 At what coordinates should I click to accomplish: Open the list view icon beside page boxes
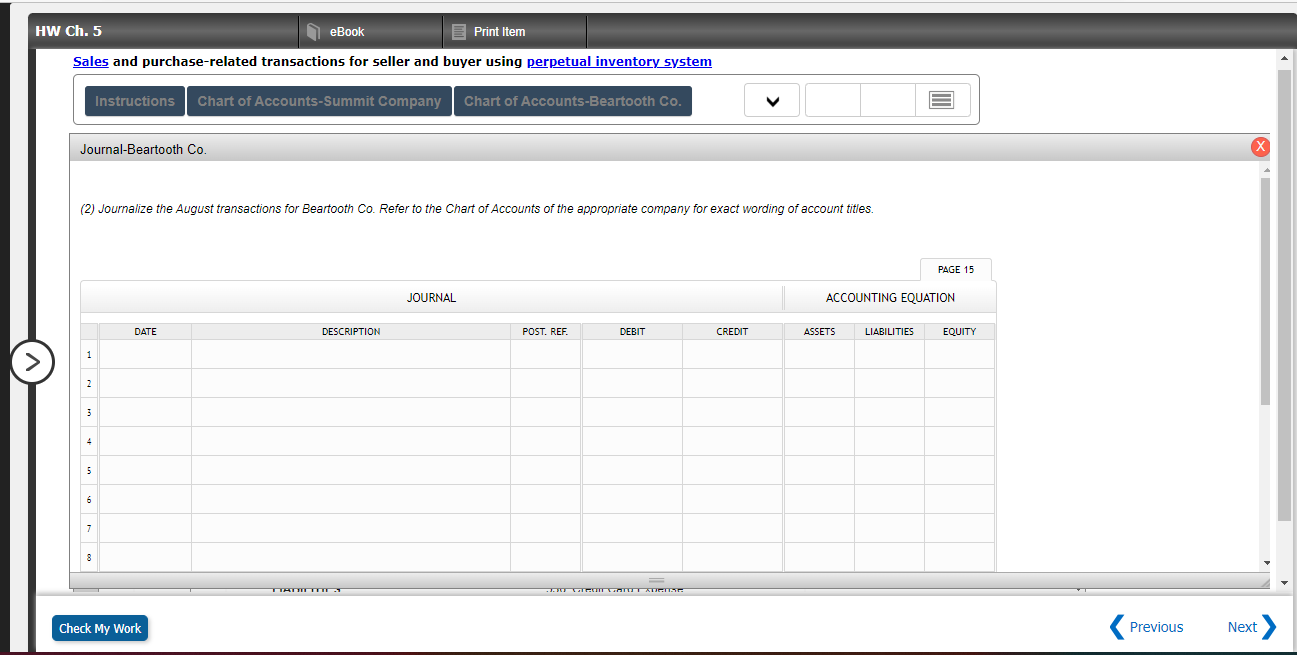click(942, 99)
